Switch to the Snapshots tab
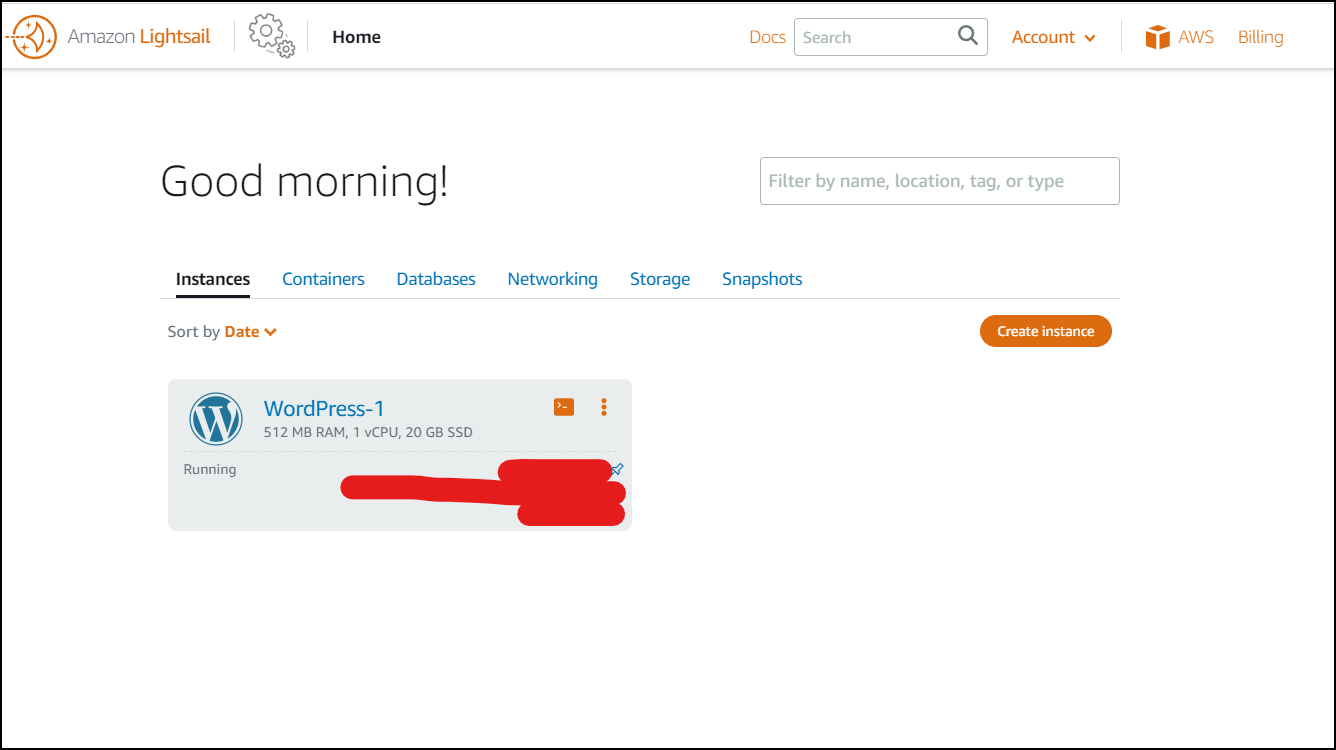The width and height of the screenshot is (1336, 750). 762,279
